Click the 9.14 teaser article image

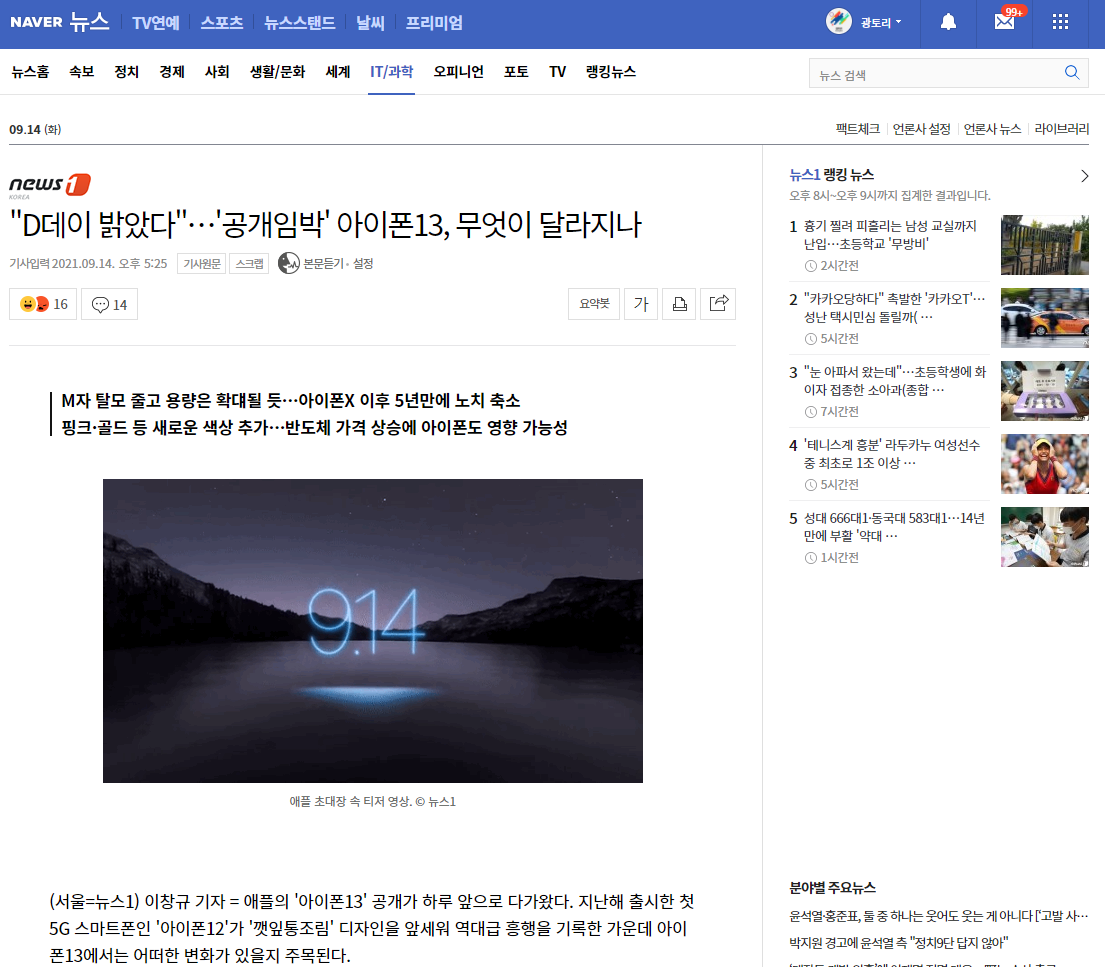click(373, 631)
